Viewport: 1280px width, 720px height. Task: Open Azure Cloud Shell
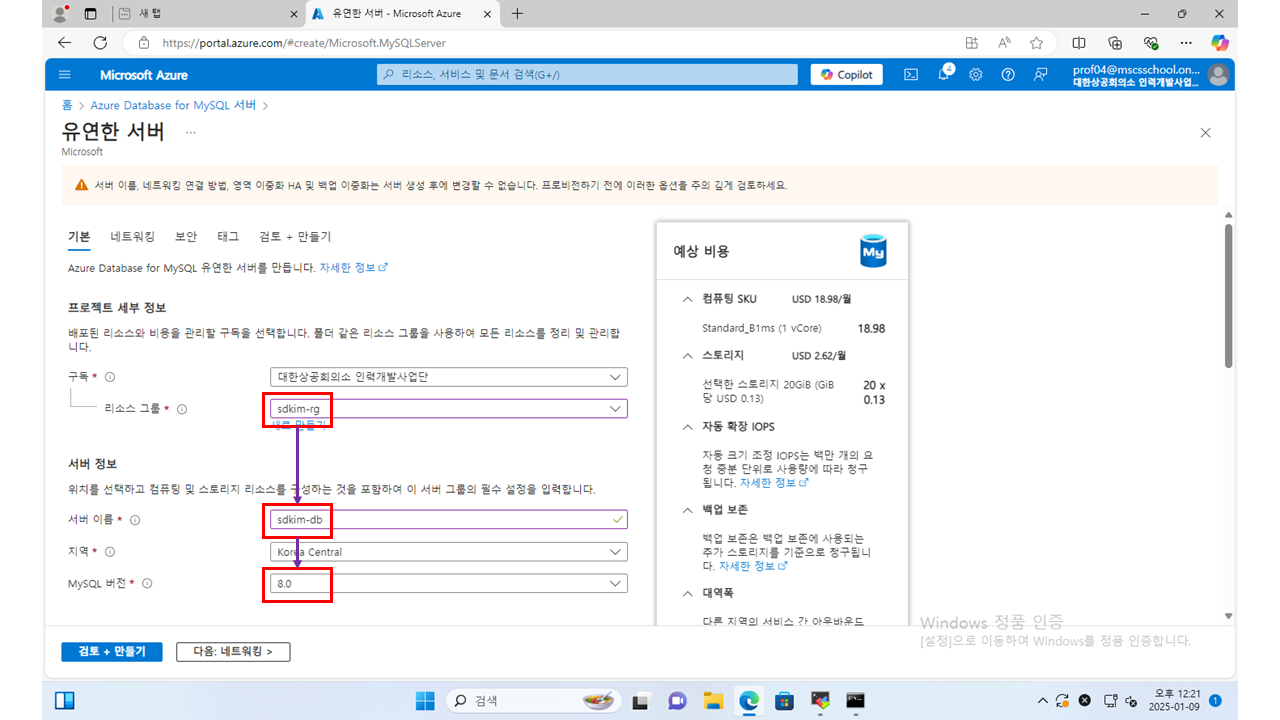pyautogui.click(x=911, y=75)
